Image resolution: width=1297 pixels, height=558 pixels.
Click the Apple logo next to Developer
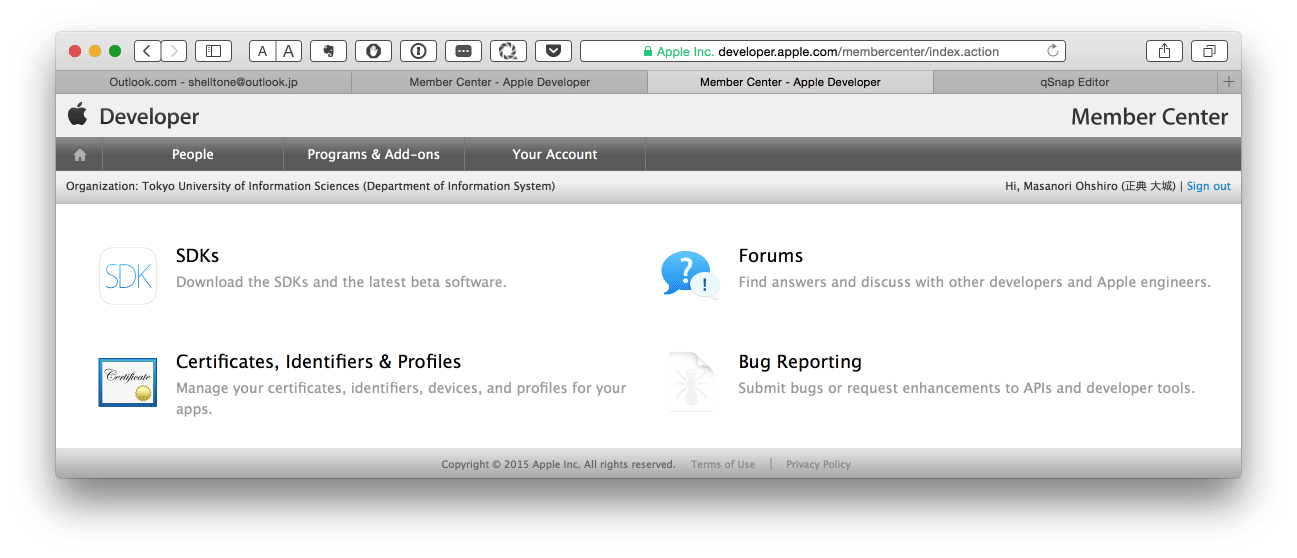pyautogui.click(x=78, y=114)
